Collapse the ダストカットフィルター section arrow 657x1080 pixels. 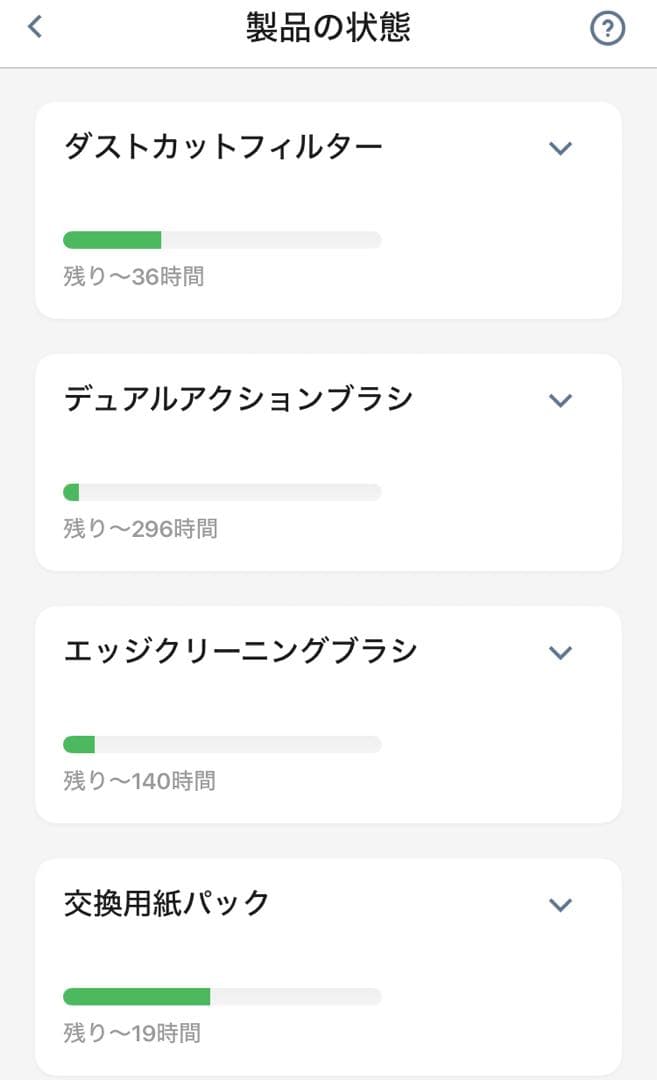tap(561, 147)
